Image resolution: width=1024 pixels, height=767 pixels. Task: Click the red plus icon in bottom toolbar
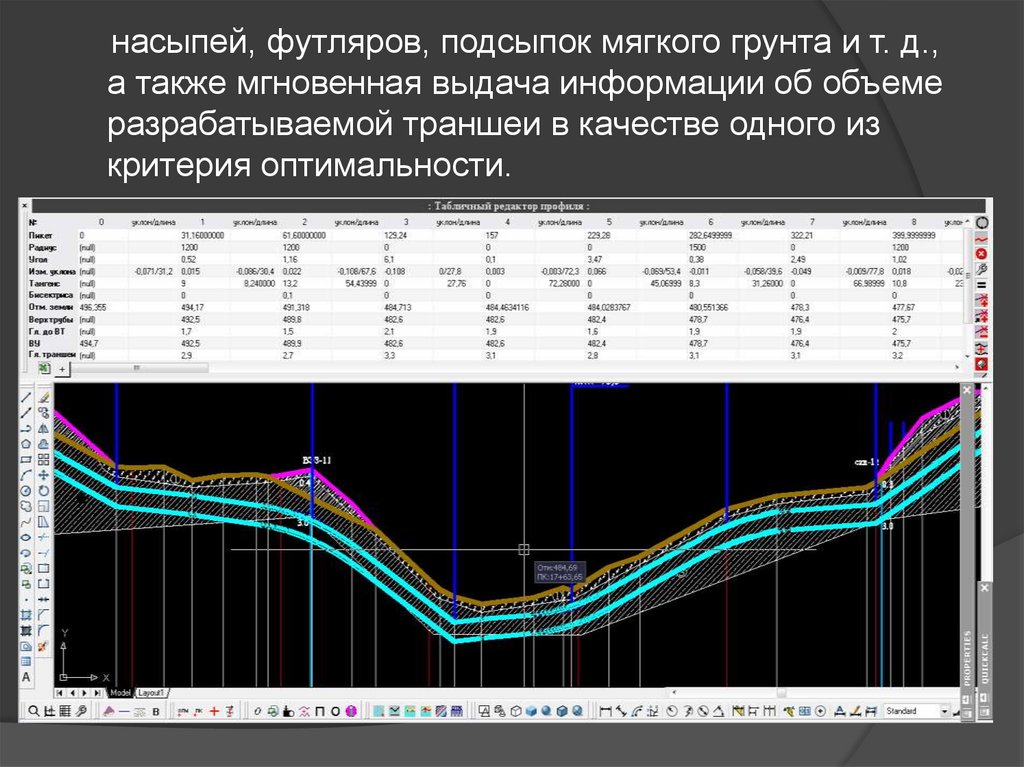pos(214,711)
